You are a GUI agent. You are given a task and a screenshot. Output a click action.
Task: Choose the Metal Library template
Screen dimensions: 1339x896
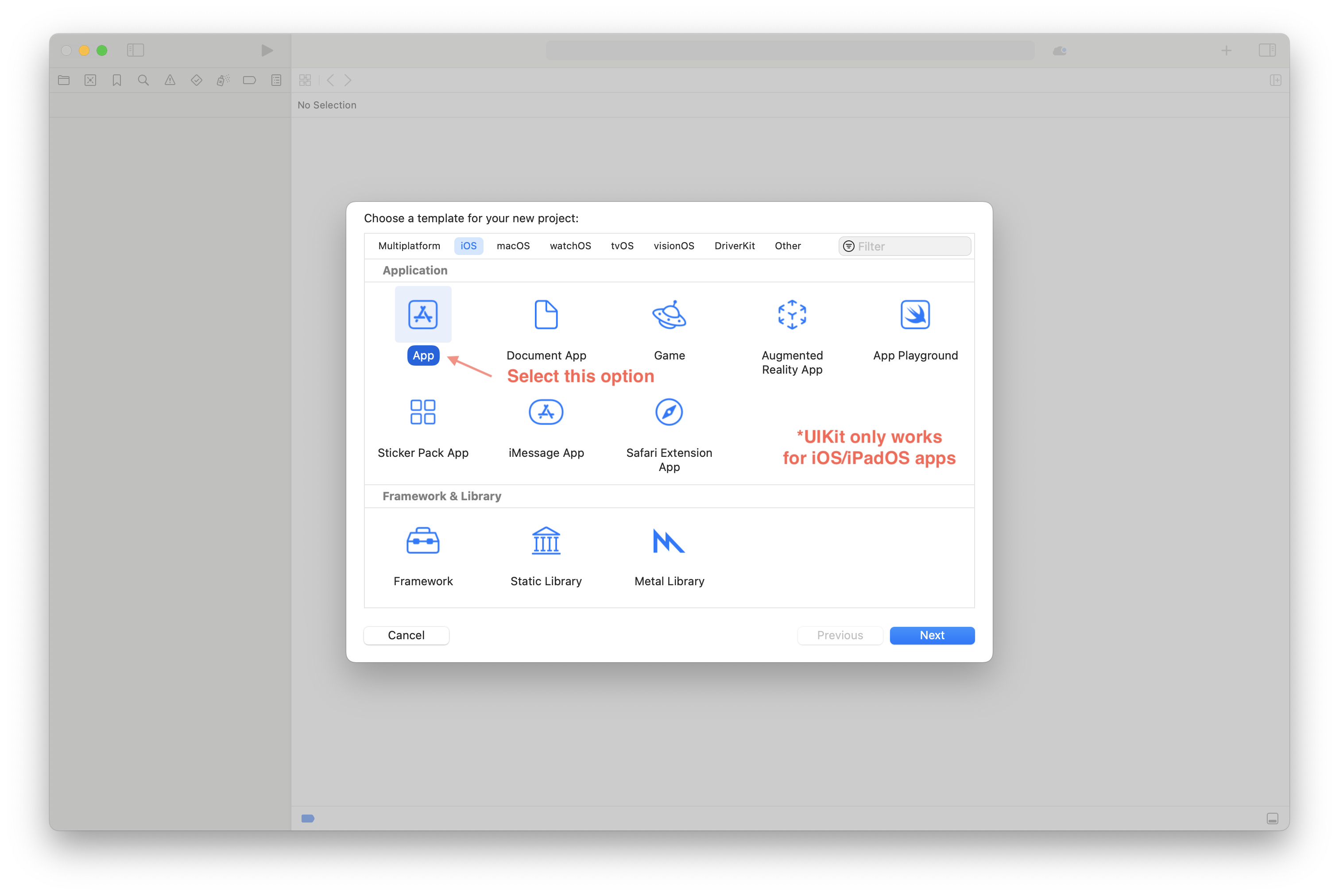[x=669, y=541]
